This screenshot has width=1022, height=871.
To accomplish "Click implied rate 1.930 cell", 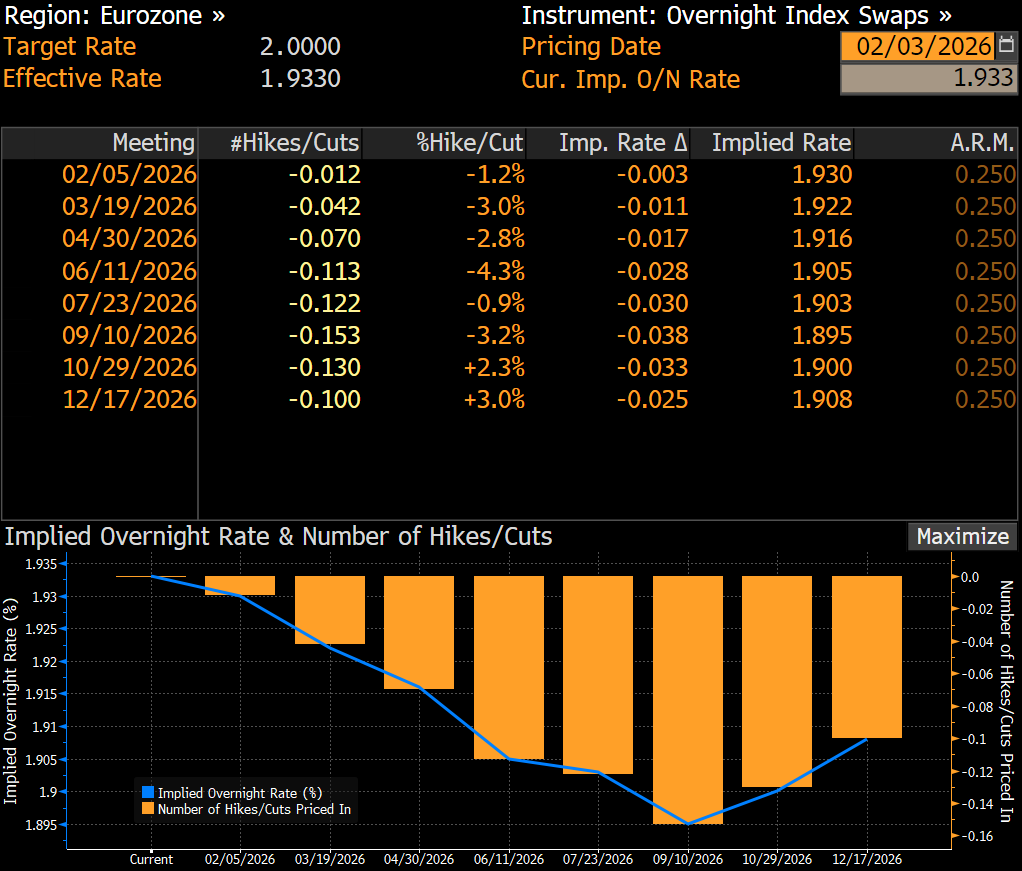I will pos(822,175).
